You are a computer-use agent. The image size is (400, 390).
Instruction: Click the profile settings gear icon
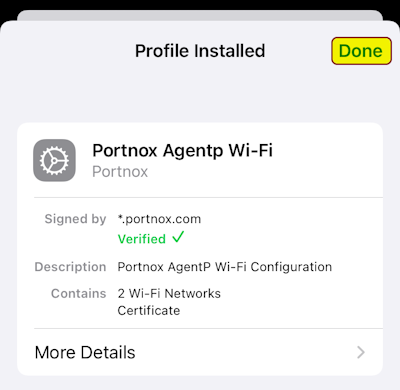(x=54, y=160)
